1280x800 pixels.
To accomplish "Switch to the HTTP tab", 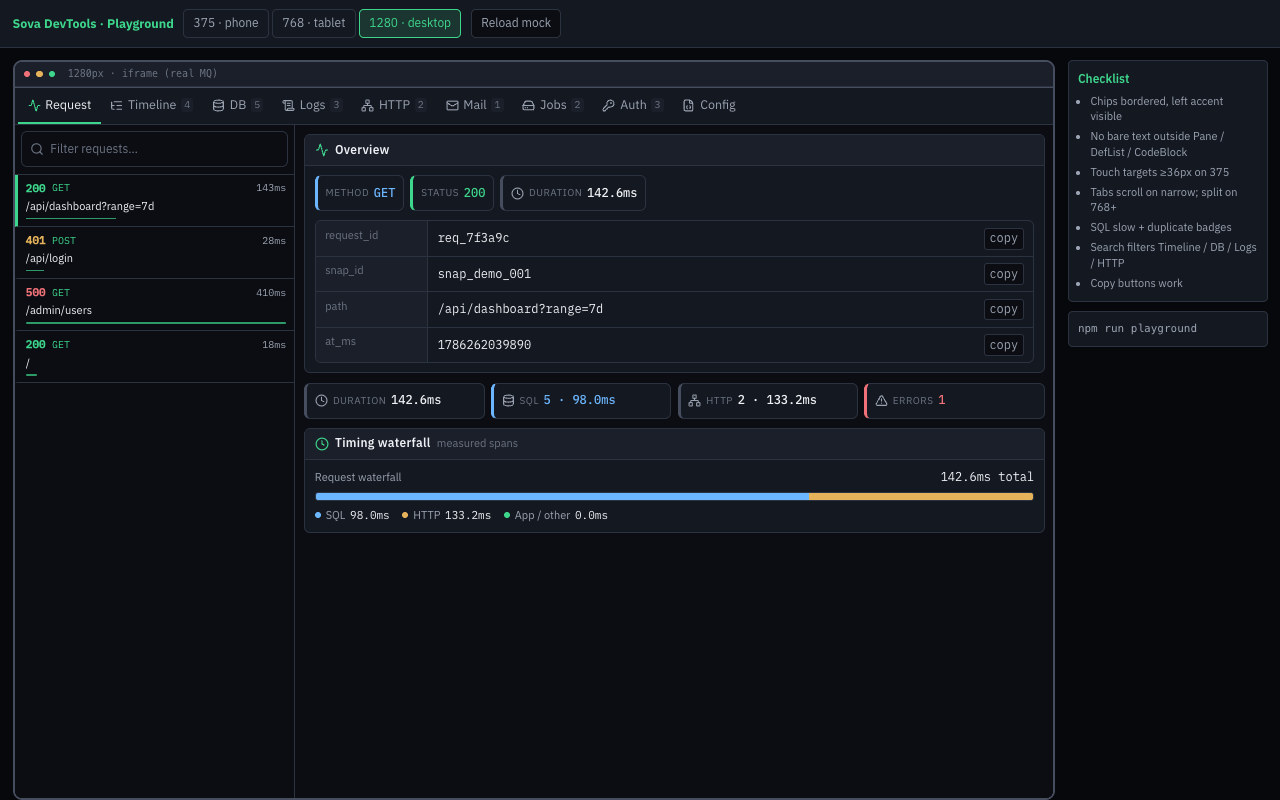I will tap(394, 105).
